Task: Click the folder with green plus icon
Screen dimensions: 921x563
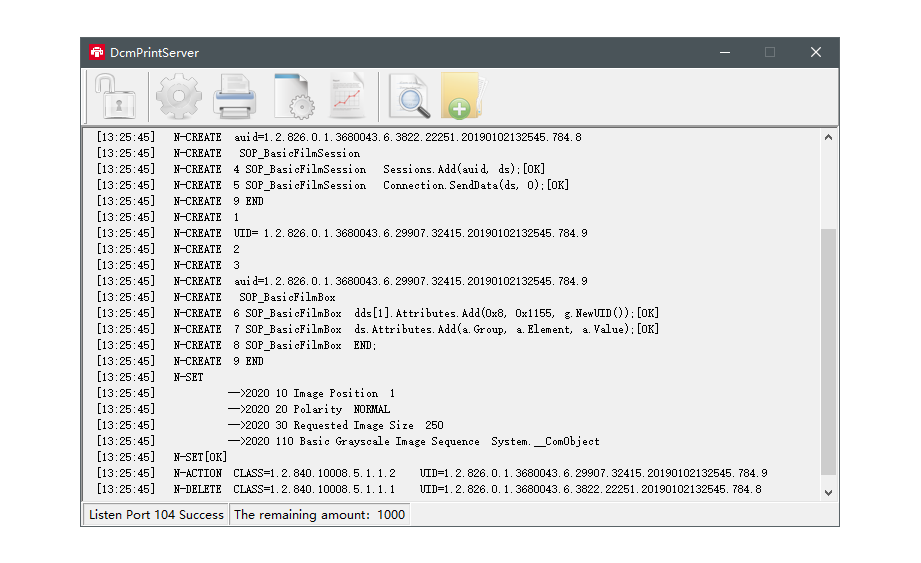Action: (x=463, y=96)
